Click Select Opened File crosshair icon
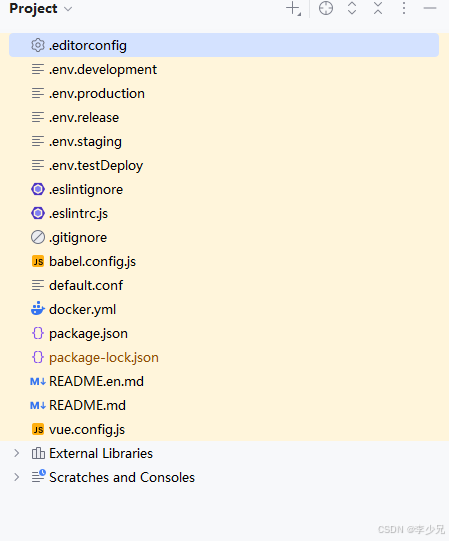The image size is (449, 541). point(326,8)
